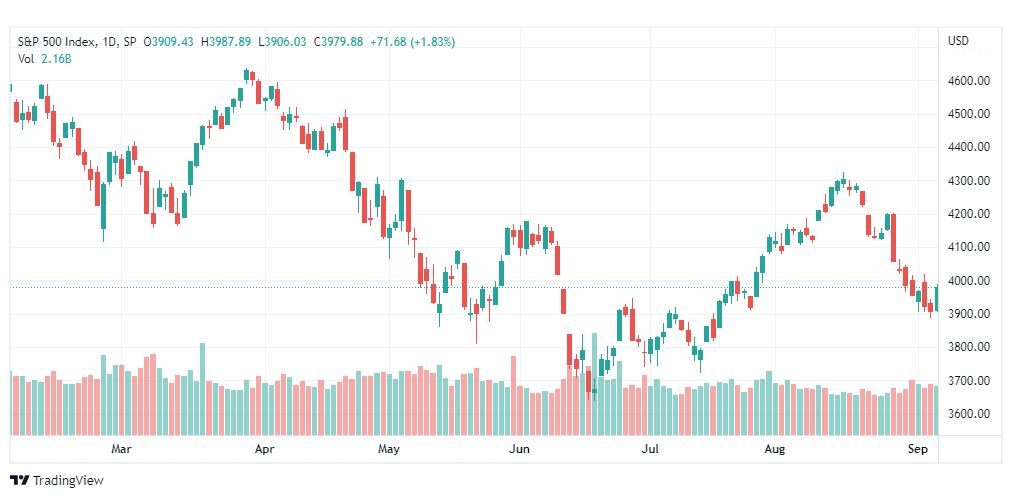Click the May label on time axis

389,448
